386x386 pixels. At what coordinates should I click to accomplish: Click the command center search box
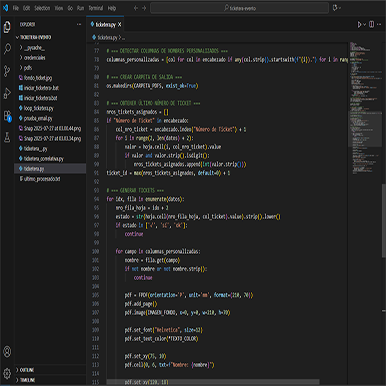pyautogui.click(x=239, y=8)
